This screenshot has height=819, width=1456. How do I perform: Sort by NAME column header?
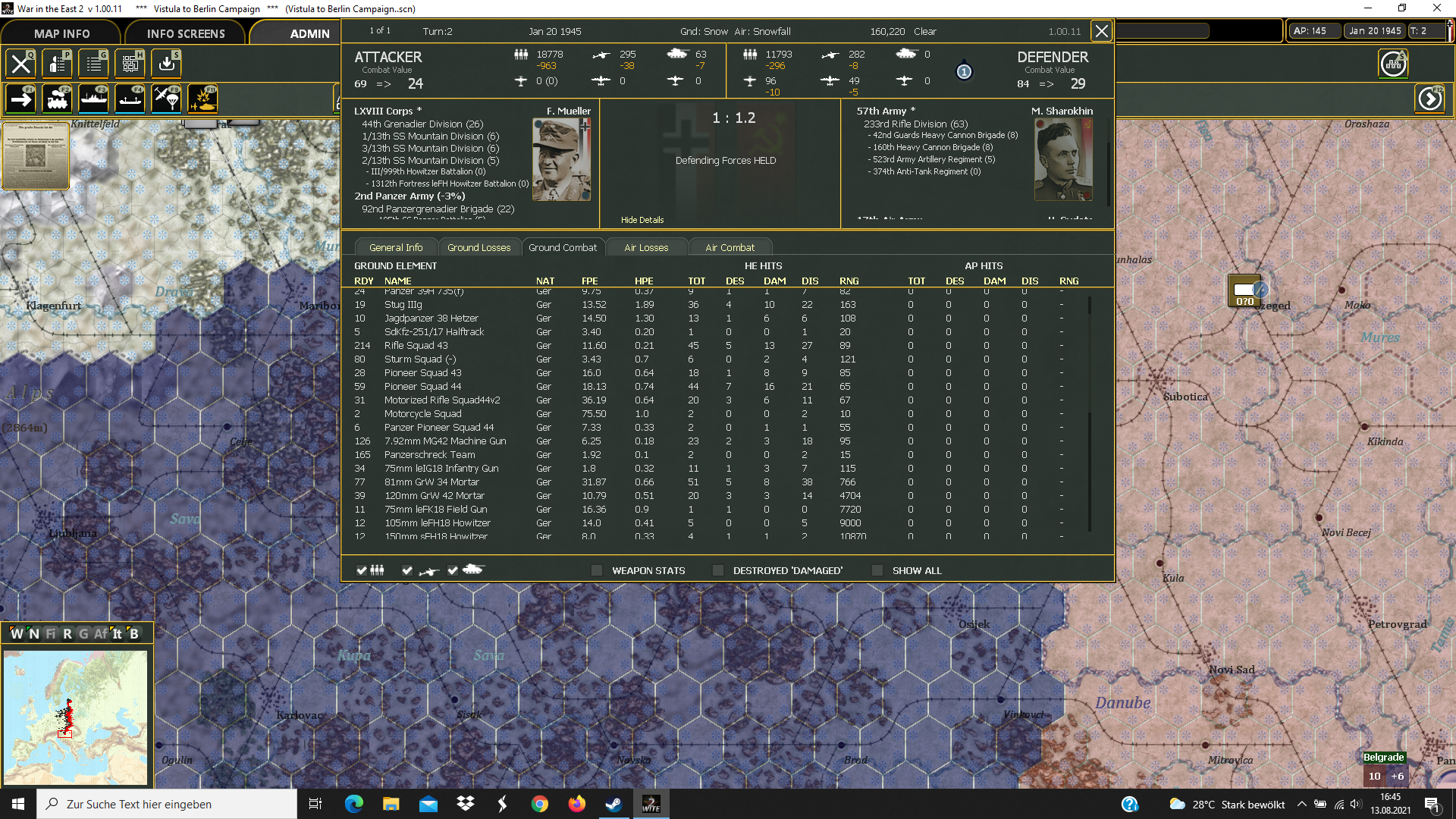[x=397, y=281]
